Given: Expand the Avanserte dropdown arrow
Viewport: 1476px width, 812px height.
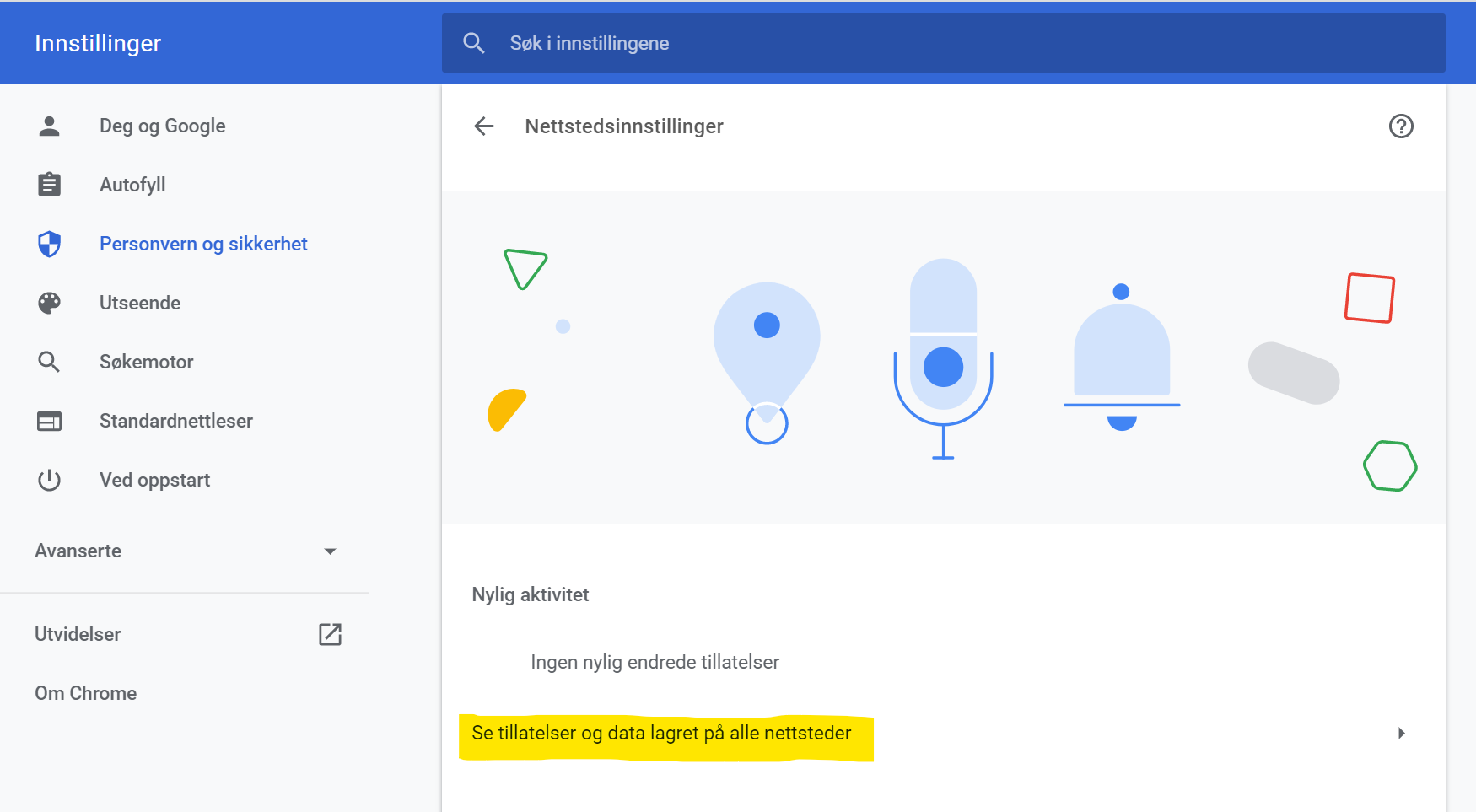Looking at the screenshot, I should (x=330, y=551).
